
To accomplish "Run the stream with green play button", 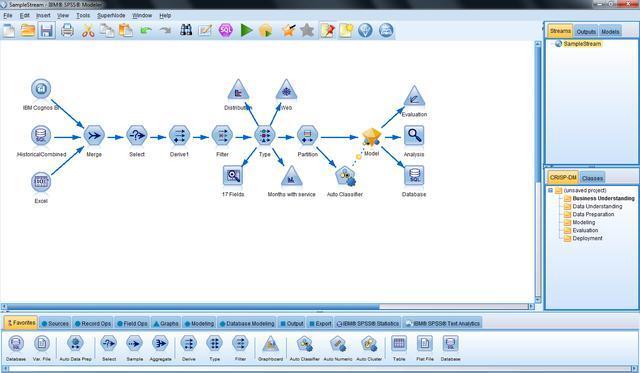I will [246, 31].
